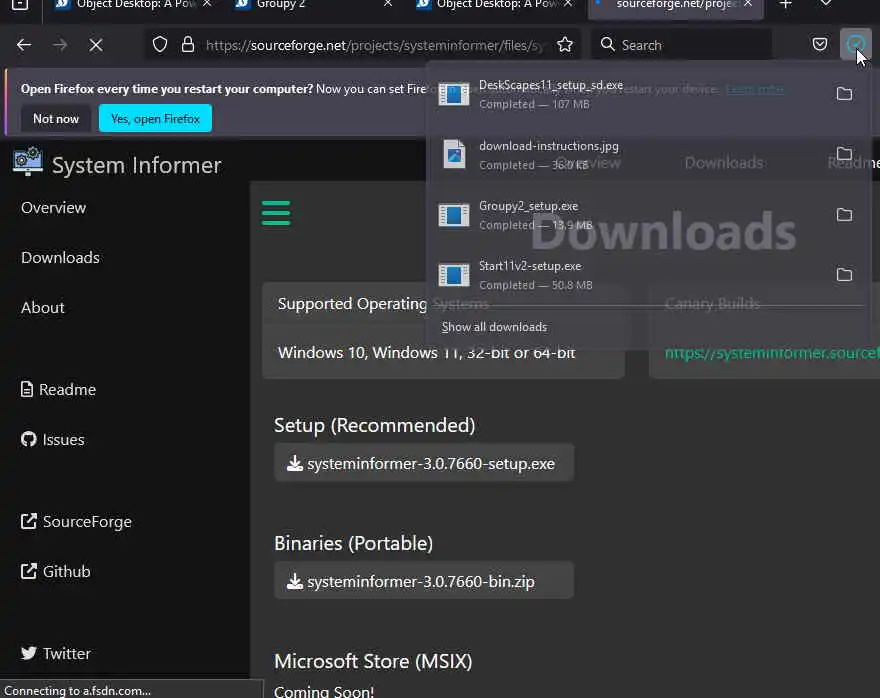880x698 pixels.
Task: Open the Github external link
Action: [x=56, y=572]
